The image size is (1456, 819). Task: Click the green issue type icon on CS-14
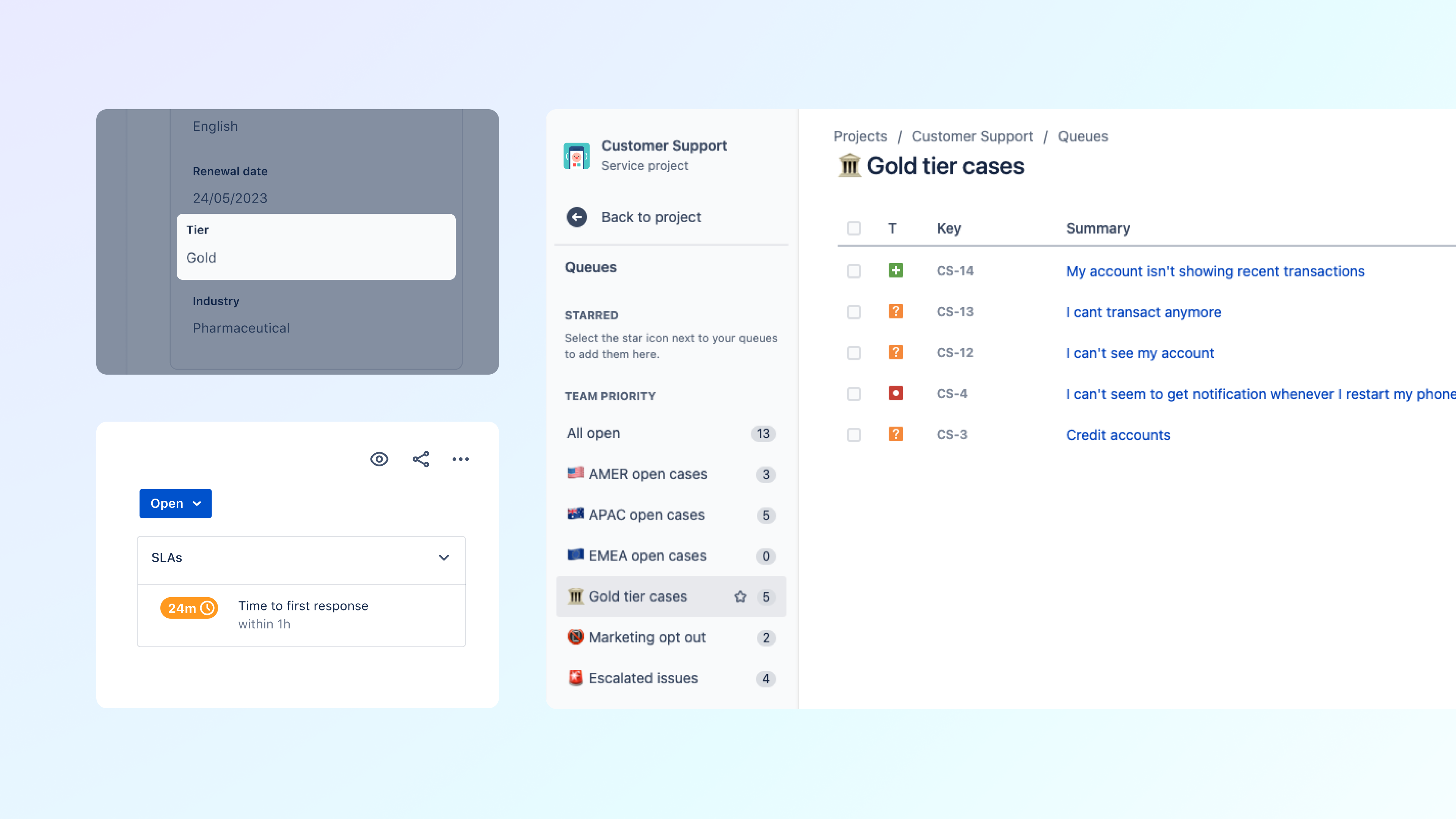point(896,271)
